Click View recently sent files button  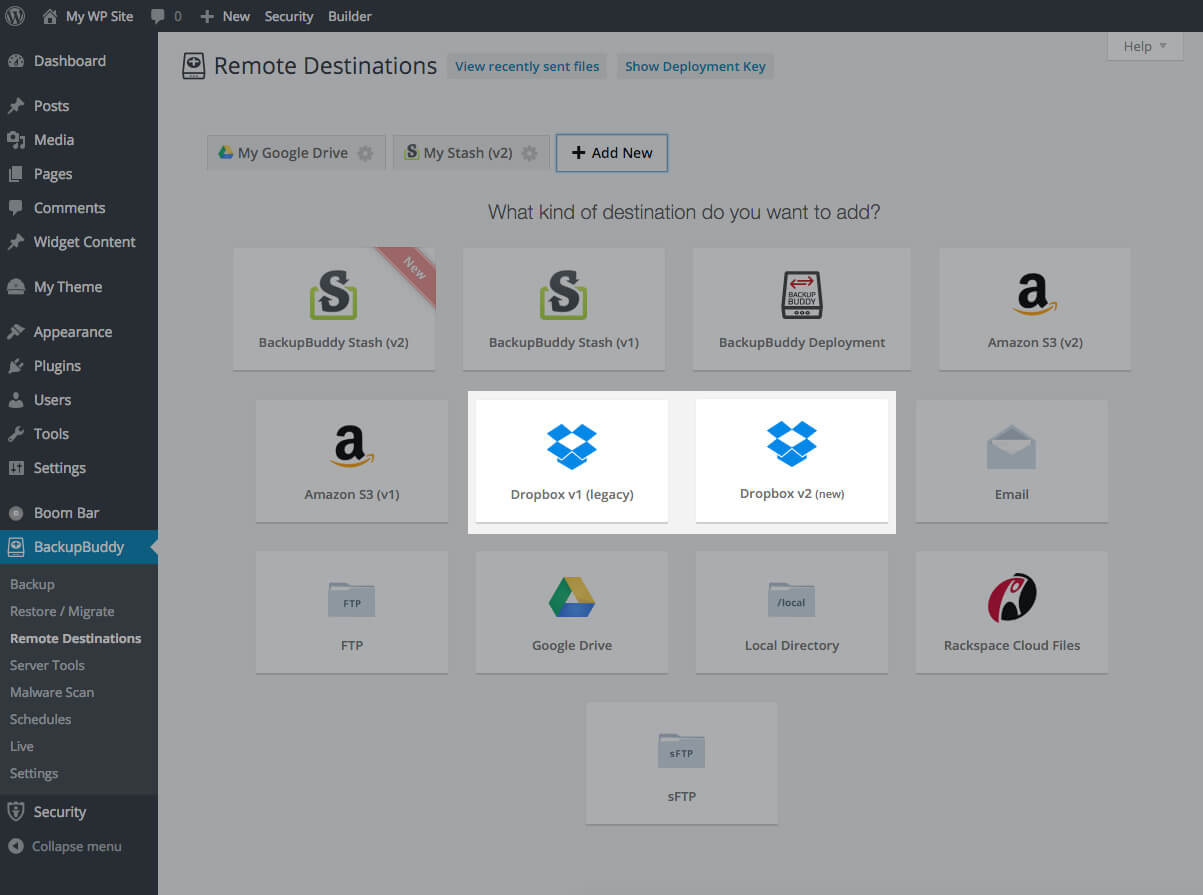pos(527,67)
